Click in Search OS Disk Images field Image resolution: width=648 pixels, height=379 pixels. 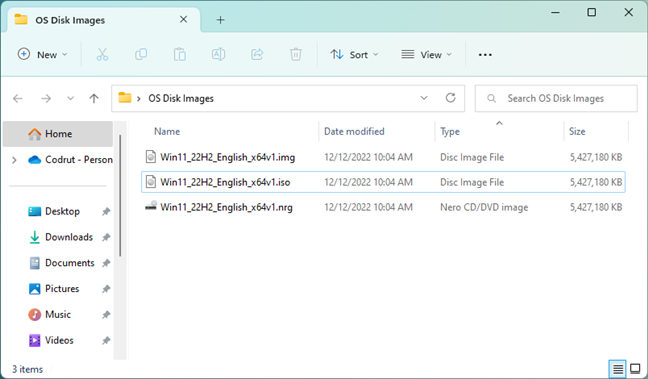556,98
